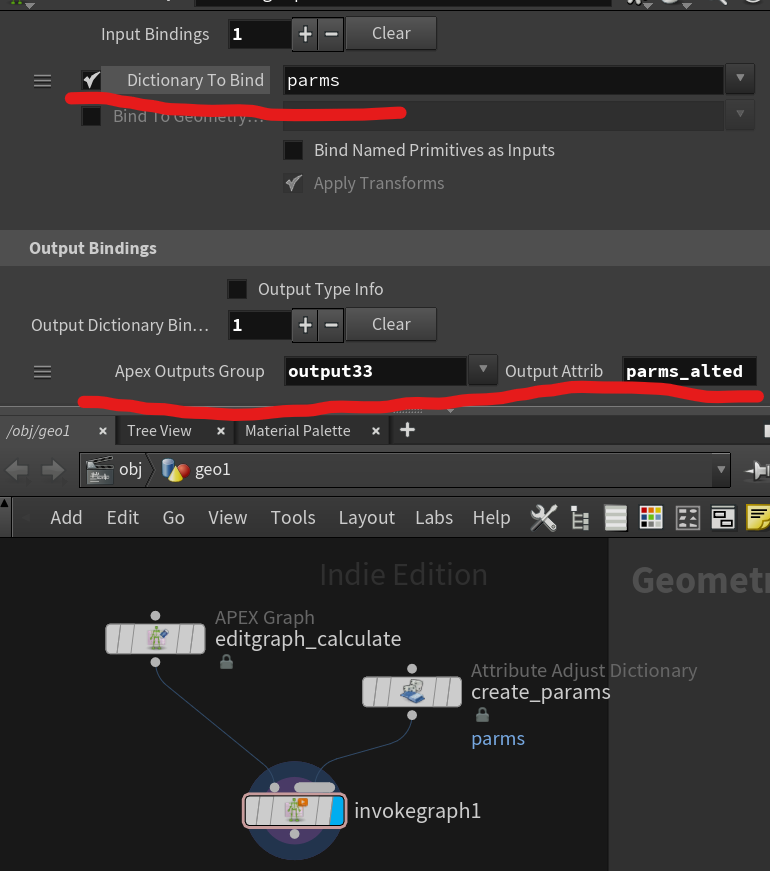Add an Output Dictionary Binding with plus

coord(305,325)
